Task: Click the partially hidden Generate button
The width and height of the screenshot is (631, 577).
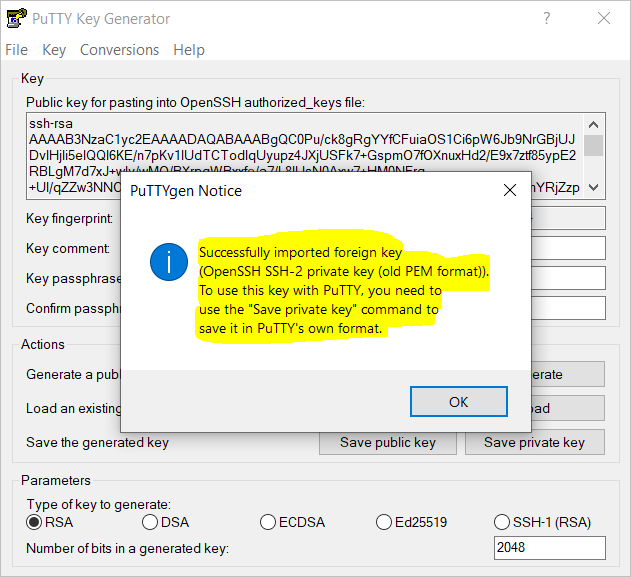Action: (x=568, y=374)
